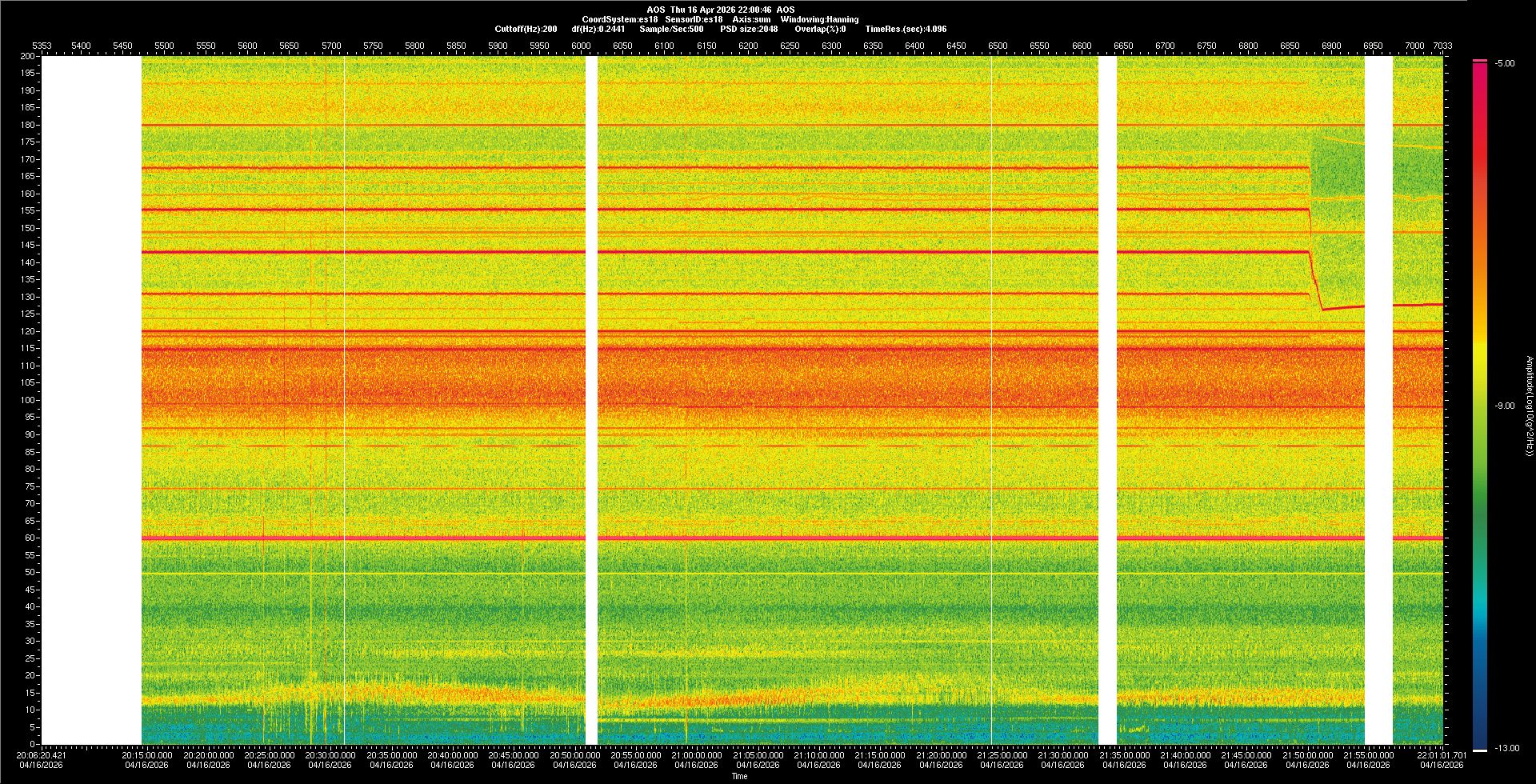The image size is (1536, 784).
Task: Click the plot title with date 16 Apr 2026
Action: coord(720,10)
